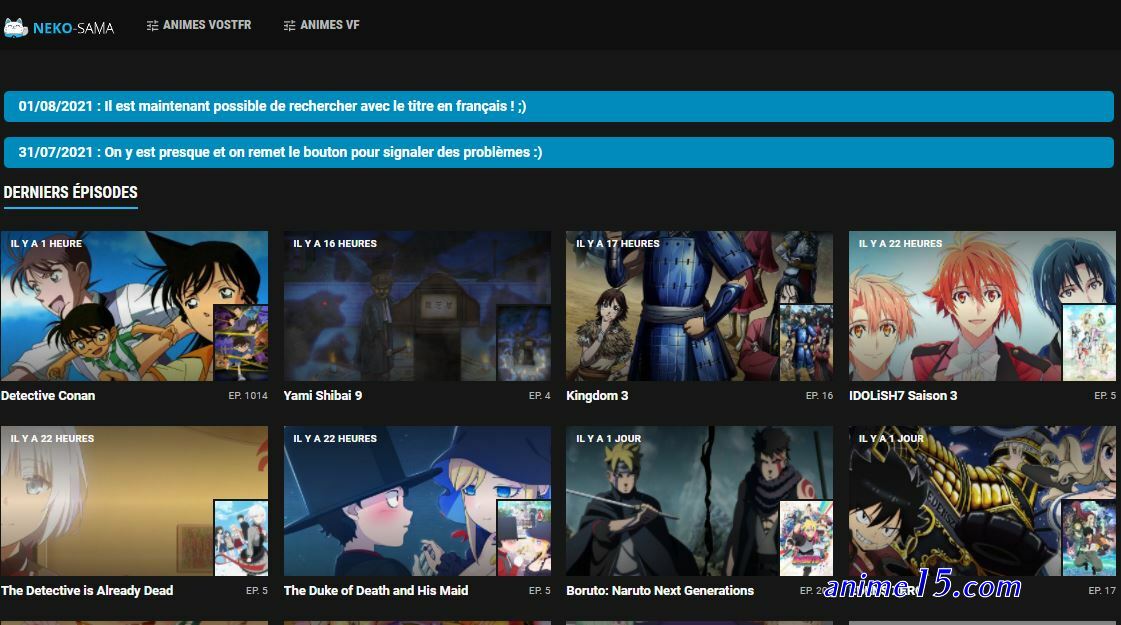Click Boruto: Naruto Next Generations title

pos(660,591)
